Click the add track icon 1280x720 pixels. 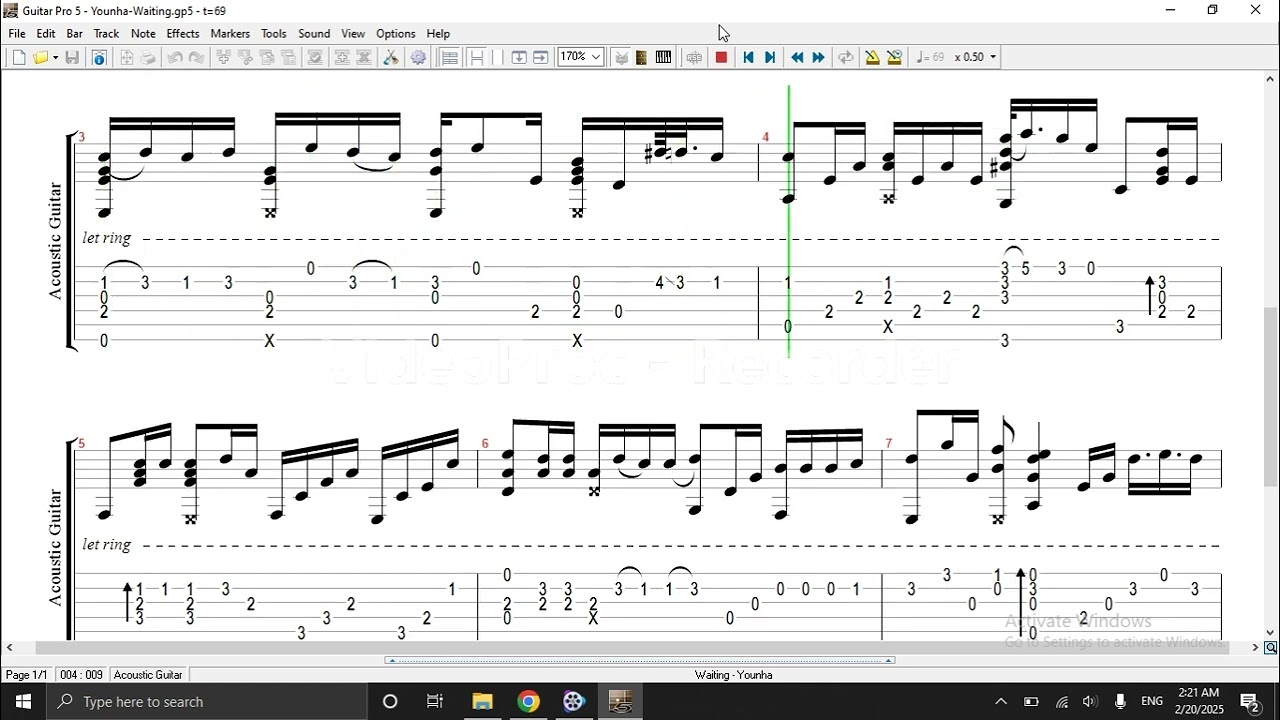(224, 58)
